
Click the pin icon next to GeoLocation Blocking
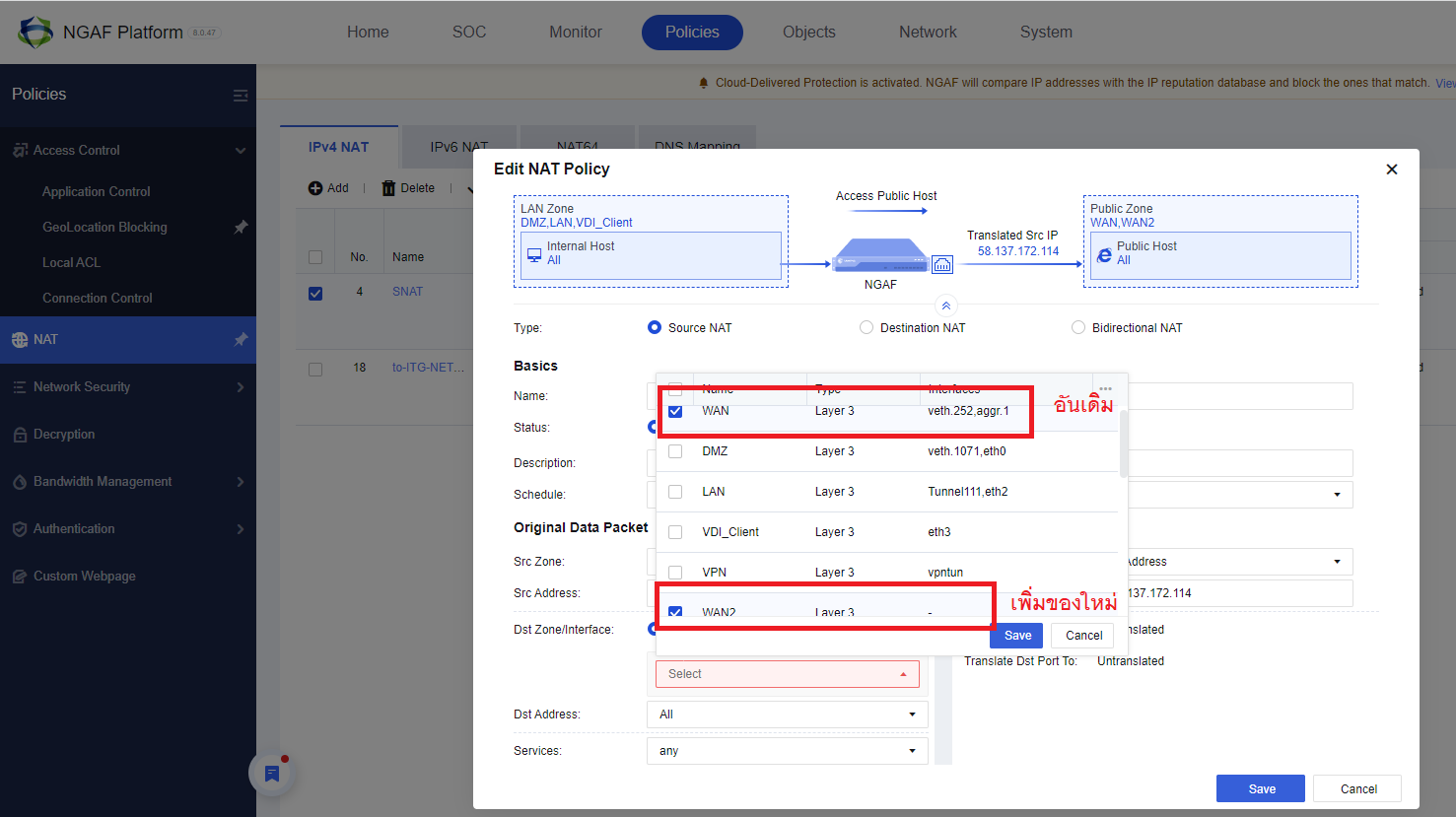[240, 227]
